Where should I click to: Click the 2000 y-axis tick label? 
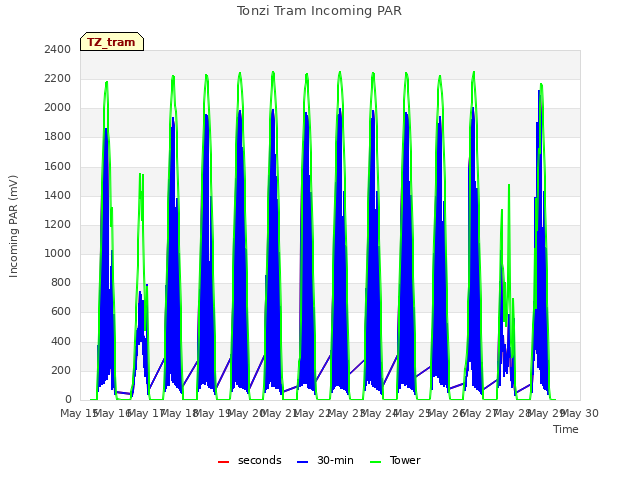(58, 108)
